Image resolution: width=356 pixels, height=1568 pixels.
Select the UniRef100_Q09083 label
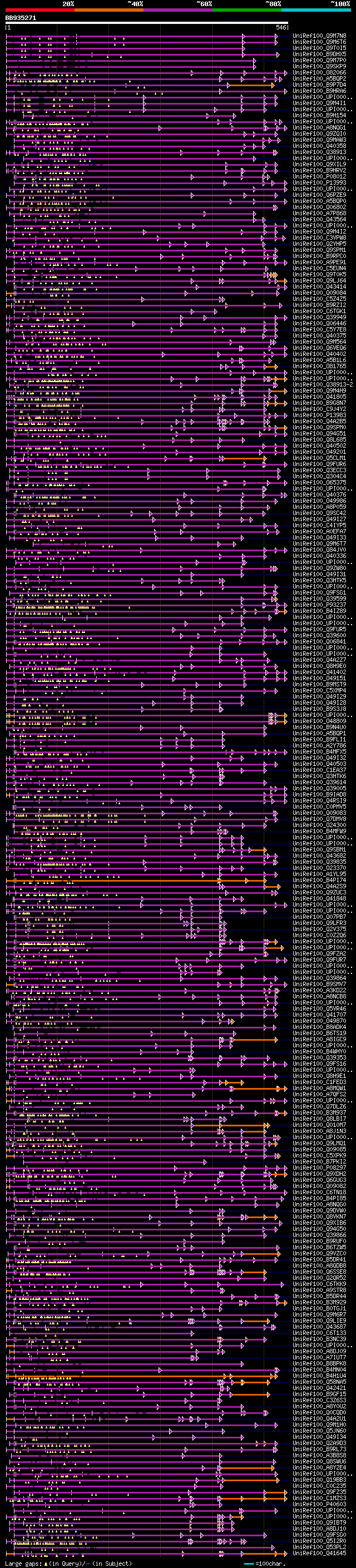[319, 813]
